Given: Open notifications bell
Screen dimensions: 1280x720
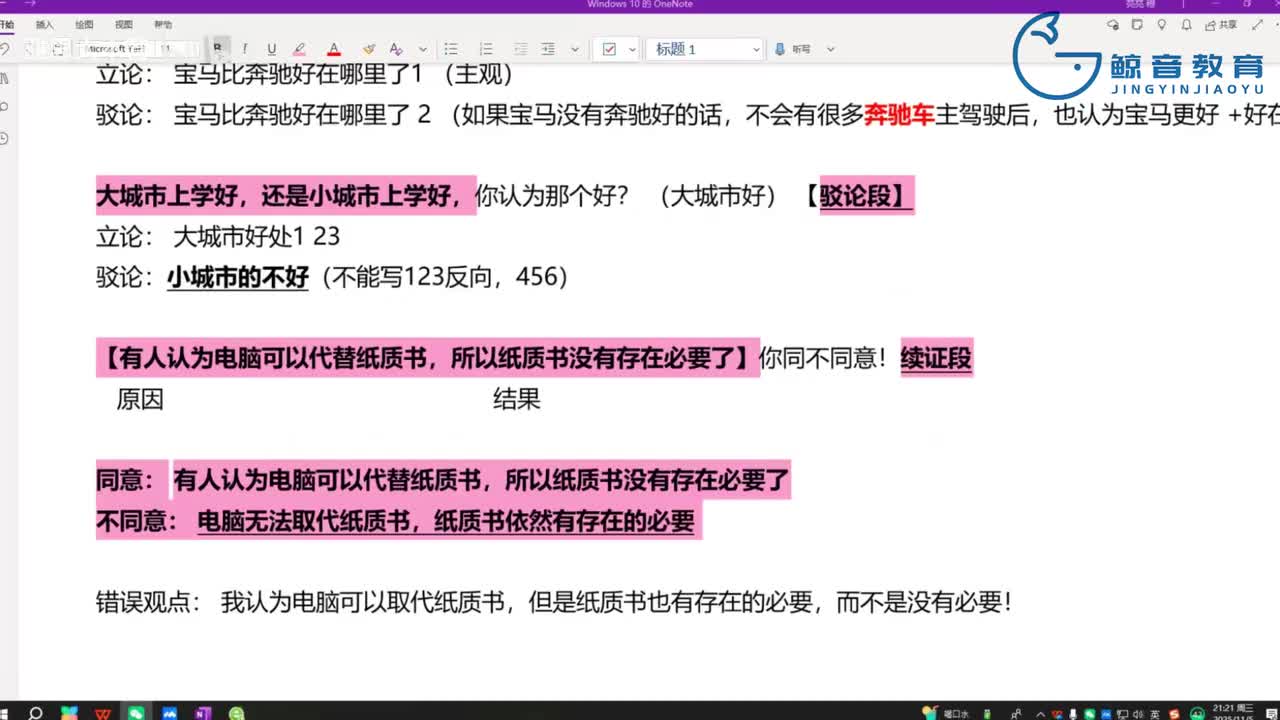Looking at the screenshot, I should 1186,24.
